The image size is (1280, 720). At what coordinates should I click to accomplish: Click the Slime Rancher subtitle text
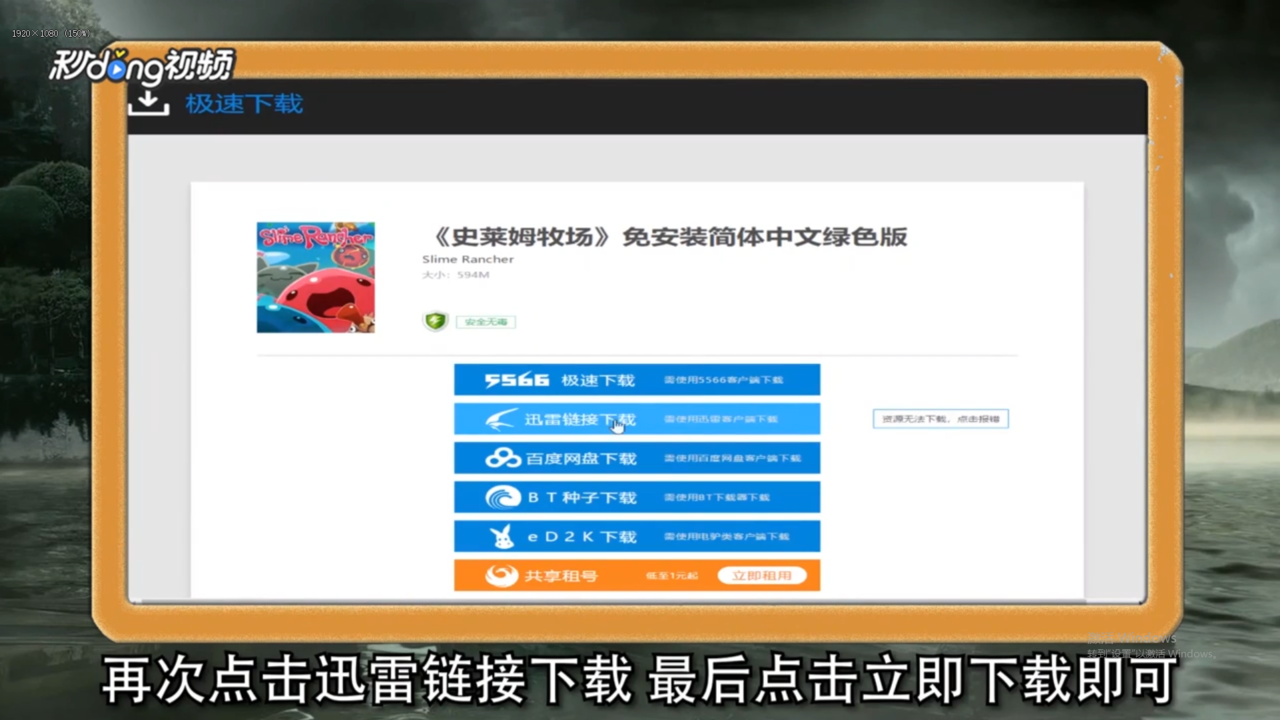[x=468, y=259]
